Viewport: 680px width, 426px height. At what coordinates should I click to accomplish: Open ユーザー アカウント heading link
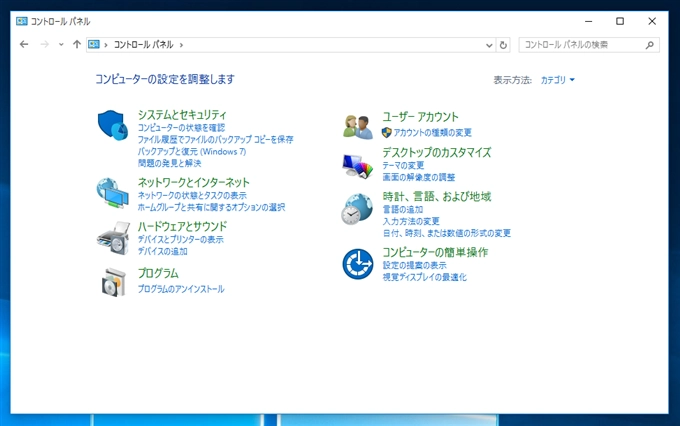[420, 117]
